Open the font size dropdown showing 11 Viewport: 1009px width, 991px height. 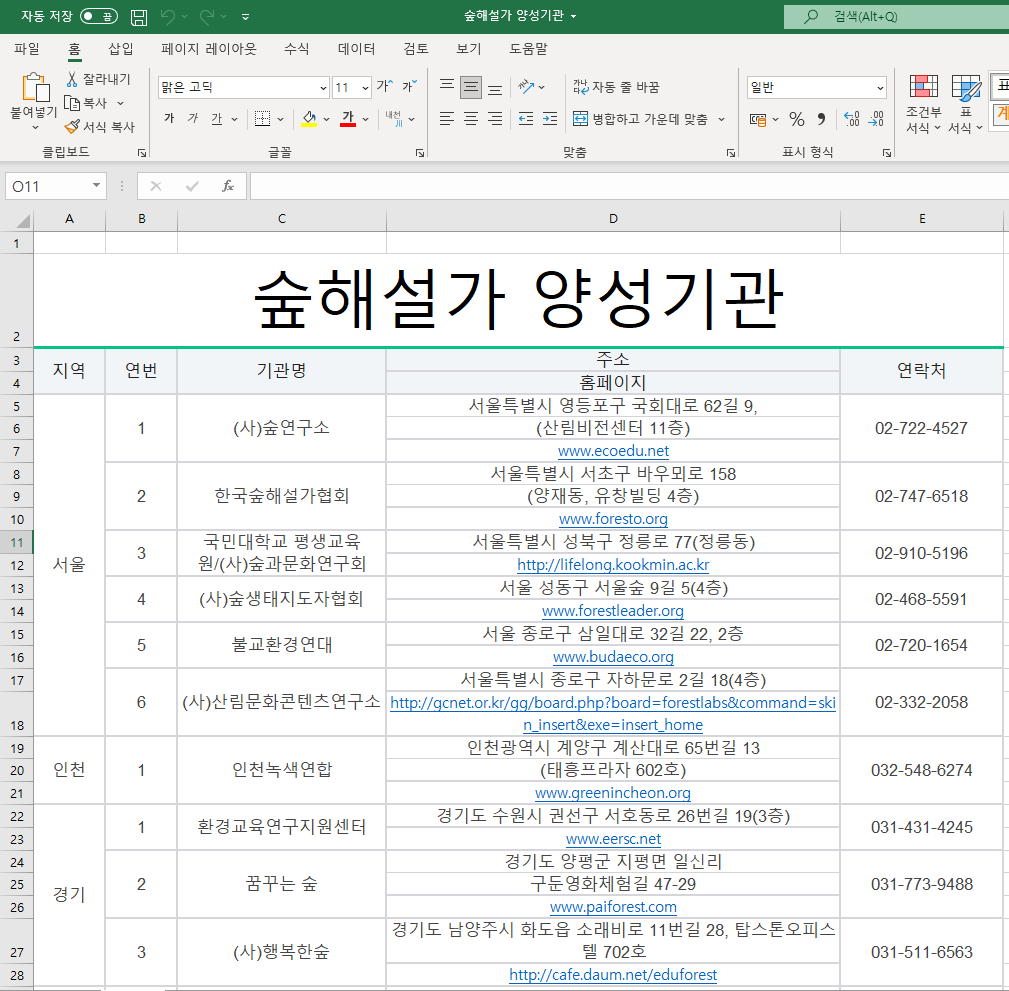(366, 88)
